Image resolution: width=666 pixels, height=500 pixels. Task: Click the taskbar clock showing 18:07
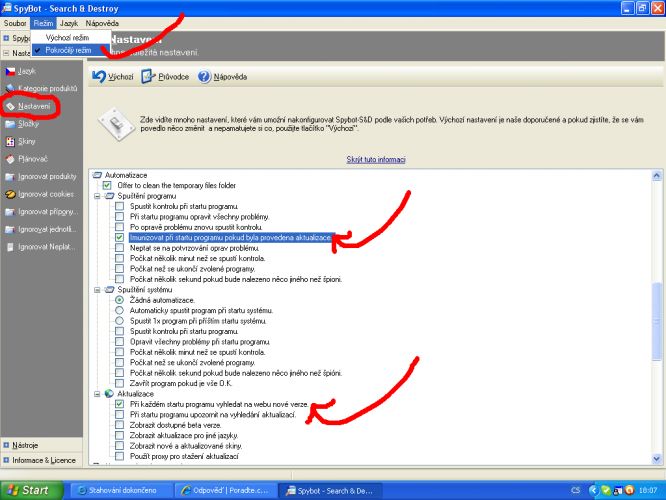pos(648,490)
